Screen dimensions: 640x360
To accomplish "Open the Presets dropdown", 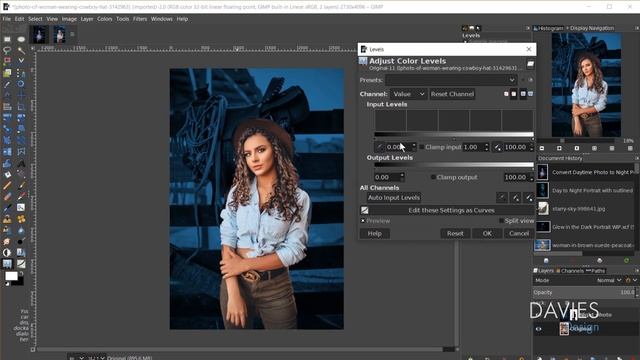I will point(451,80).
